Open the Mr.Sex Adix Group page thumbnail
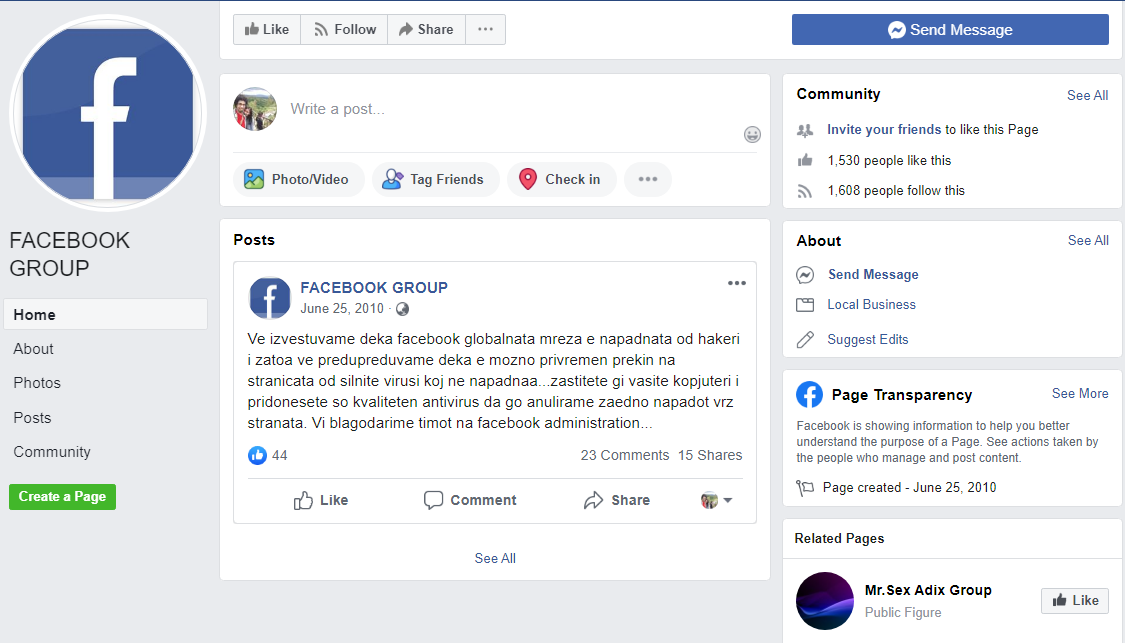 (825, 601)
